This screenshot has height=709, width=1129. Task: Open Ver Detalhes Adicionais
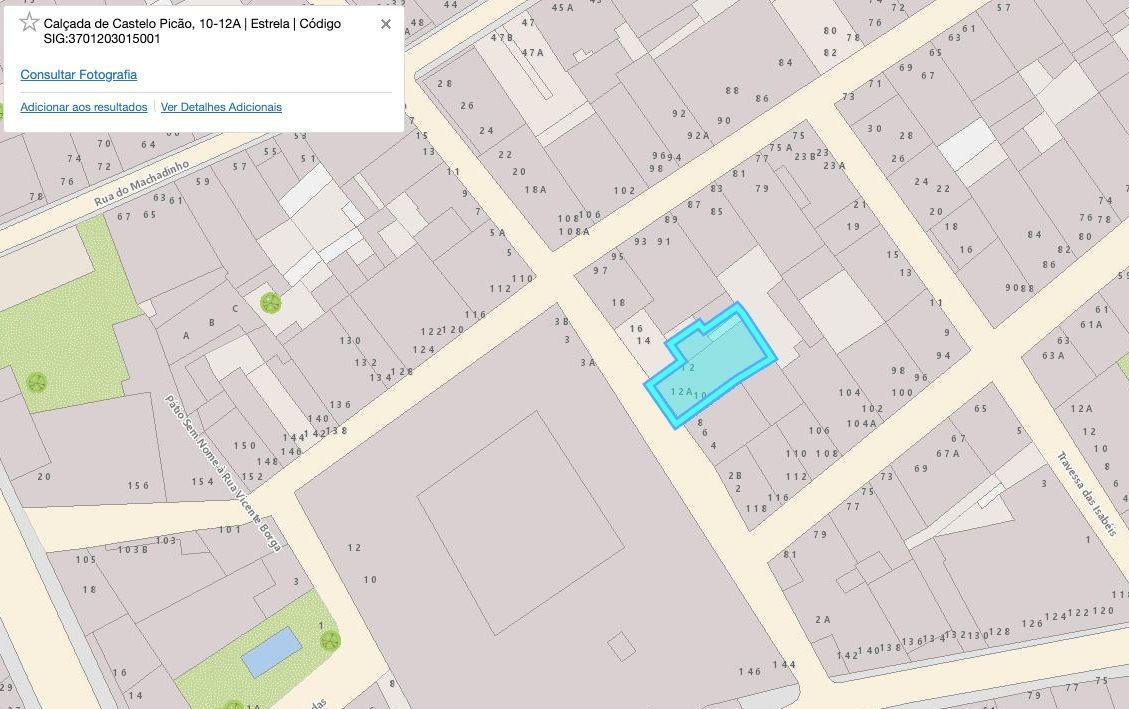click(221, 107)
